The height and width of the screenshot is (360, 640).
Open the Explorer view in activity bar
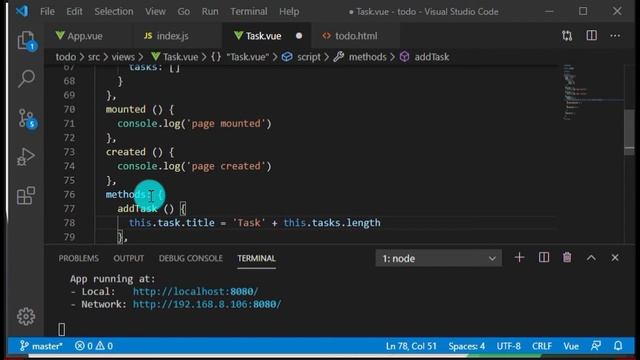(x=26, y=41)
